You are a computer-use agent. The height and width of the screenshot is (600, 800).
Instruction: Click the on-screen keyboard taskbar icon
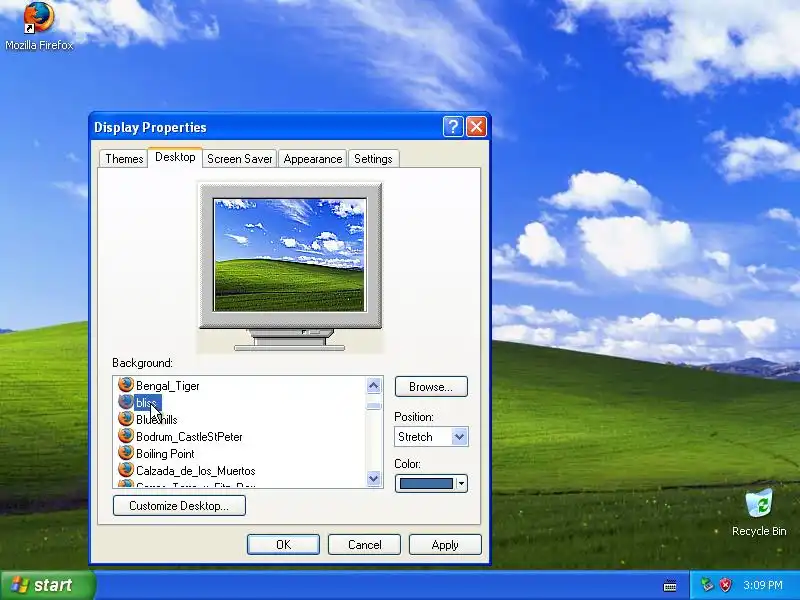point(670,585)
